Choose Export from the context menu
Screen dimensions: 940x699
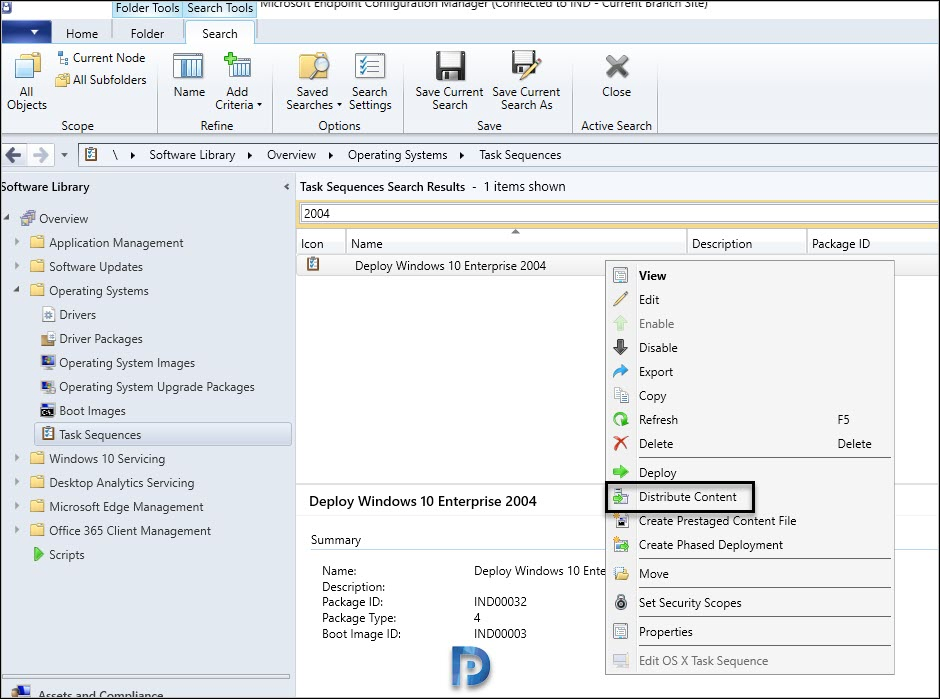(749, 372)
